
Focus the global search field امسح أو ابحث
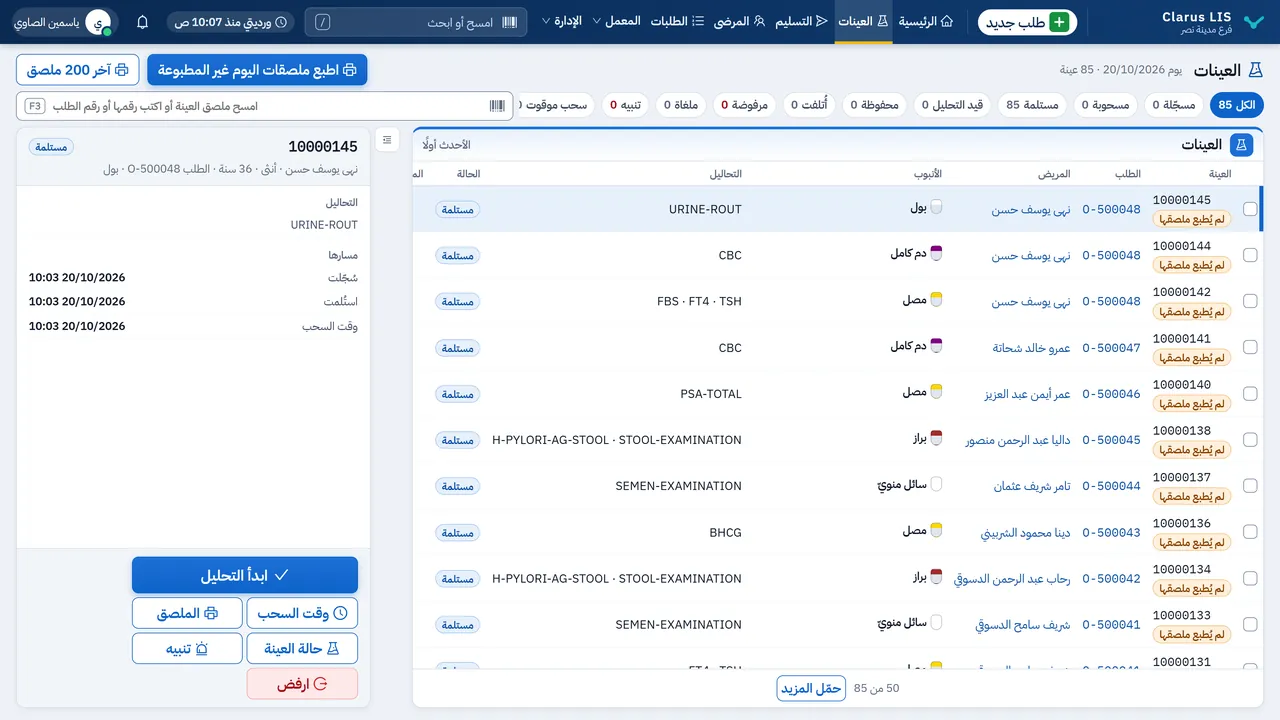pos(416,22)
